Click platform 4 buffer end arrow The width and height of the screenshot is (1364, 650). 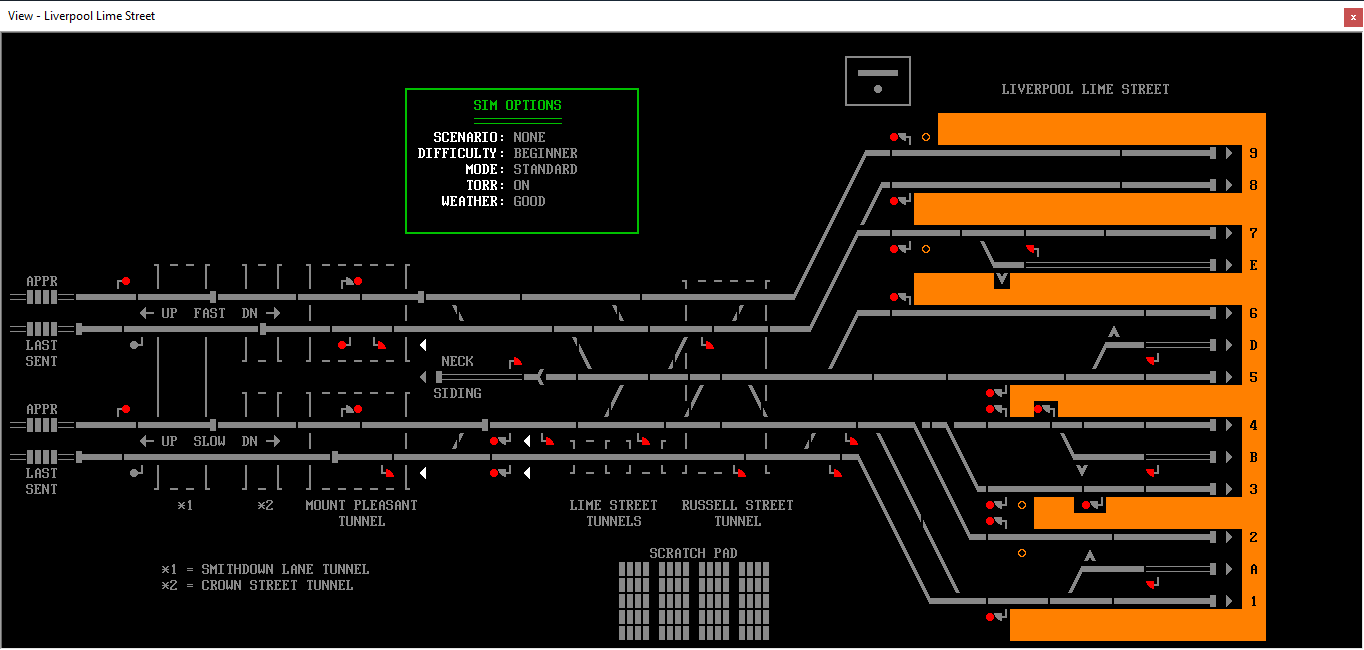pos(1229,425)
